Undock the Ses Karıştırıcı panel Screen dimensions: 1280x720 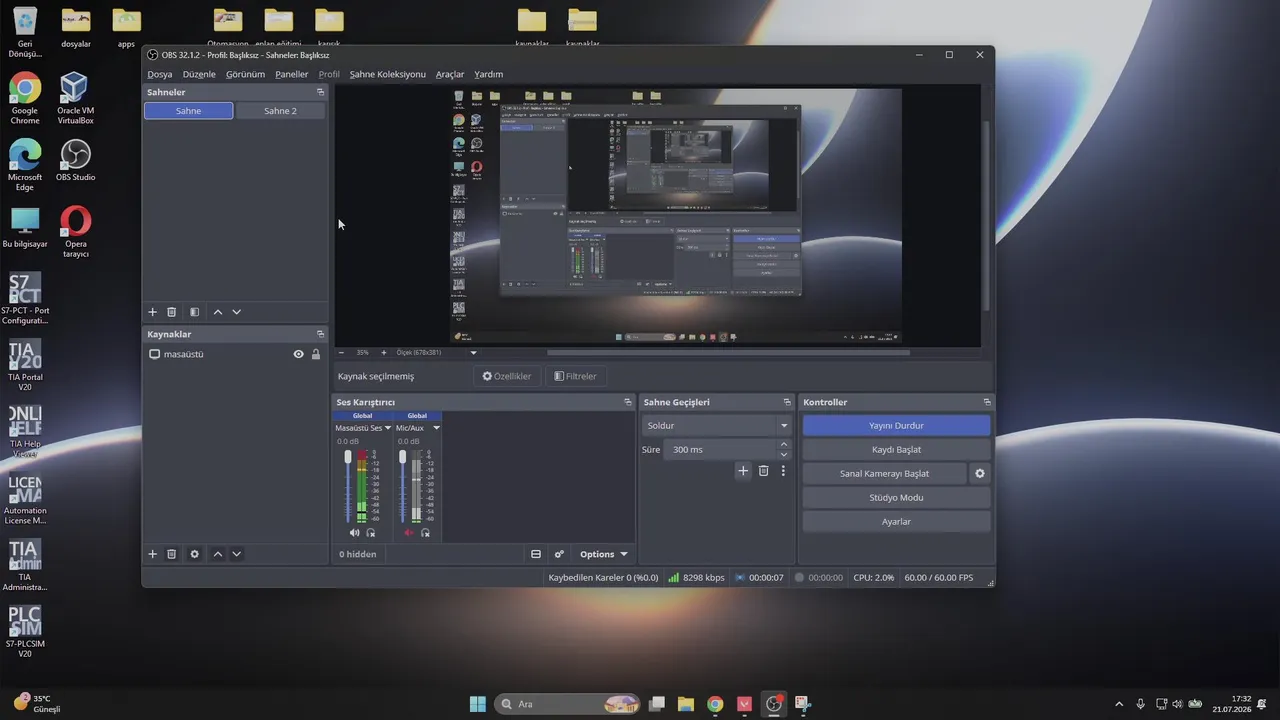(628, 402)
